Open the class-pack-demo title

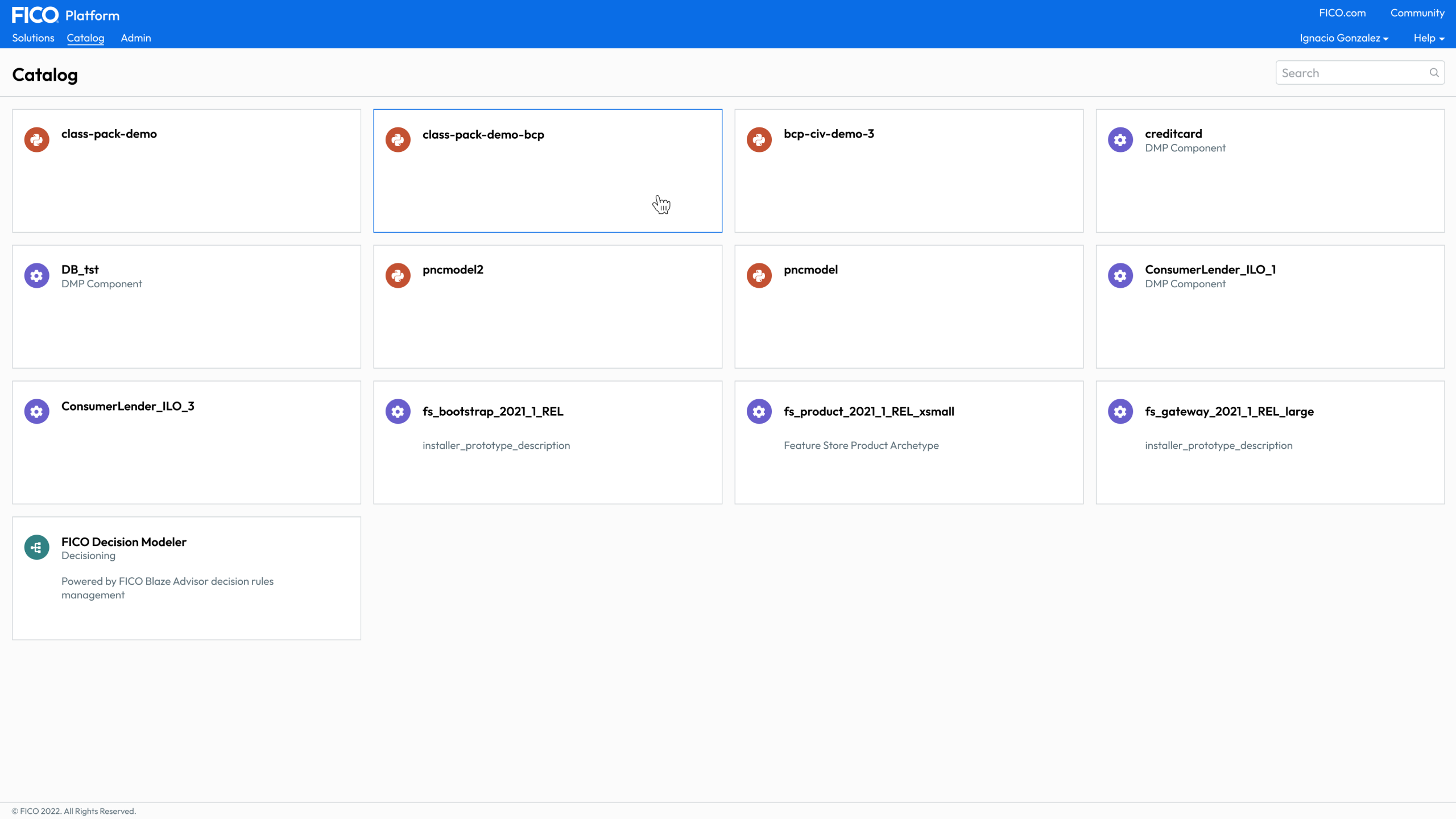pyautogui.click(x=109, y=134)
